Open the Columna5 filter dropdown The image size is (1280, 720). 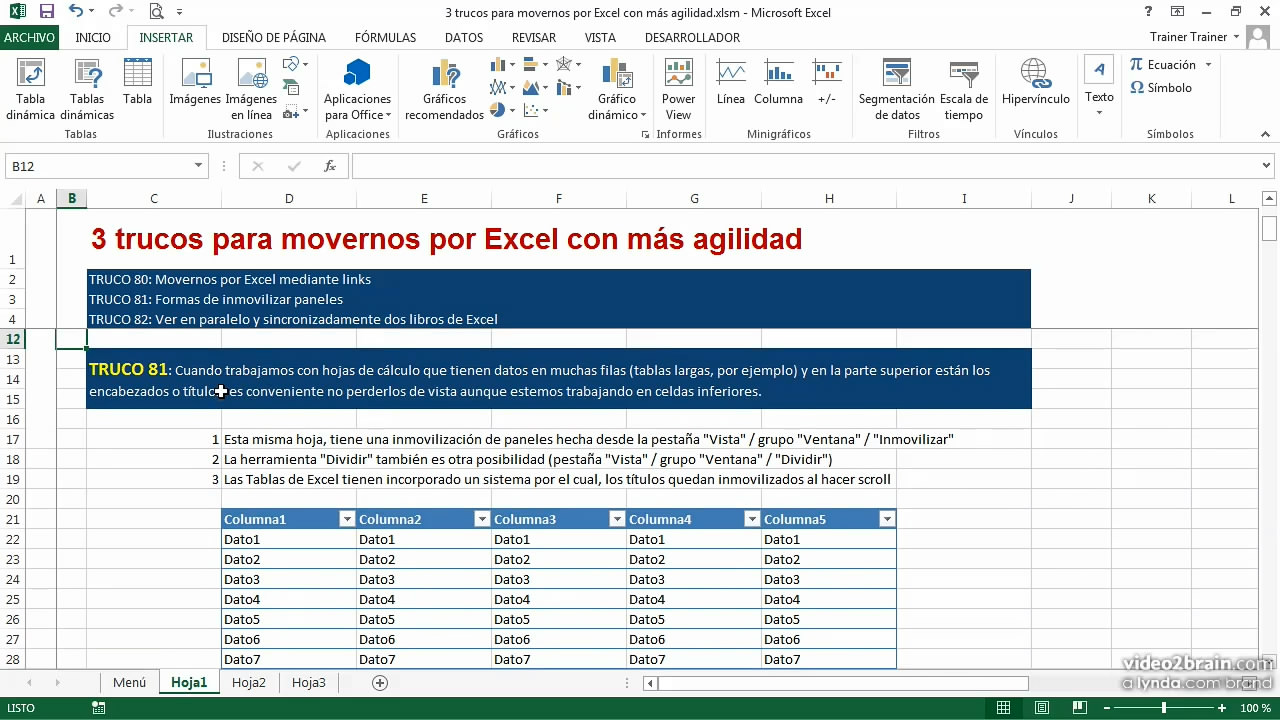tap(886, 519)
